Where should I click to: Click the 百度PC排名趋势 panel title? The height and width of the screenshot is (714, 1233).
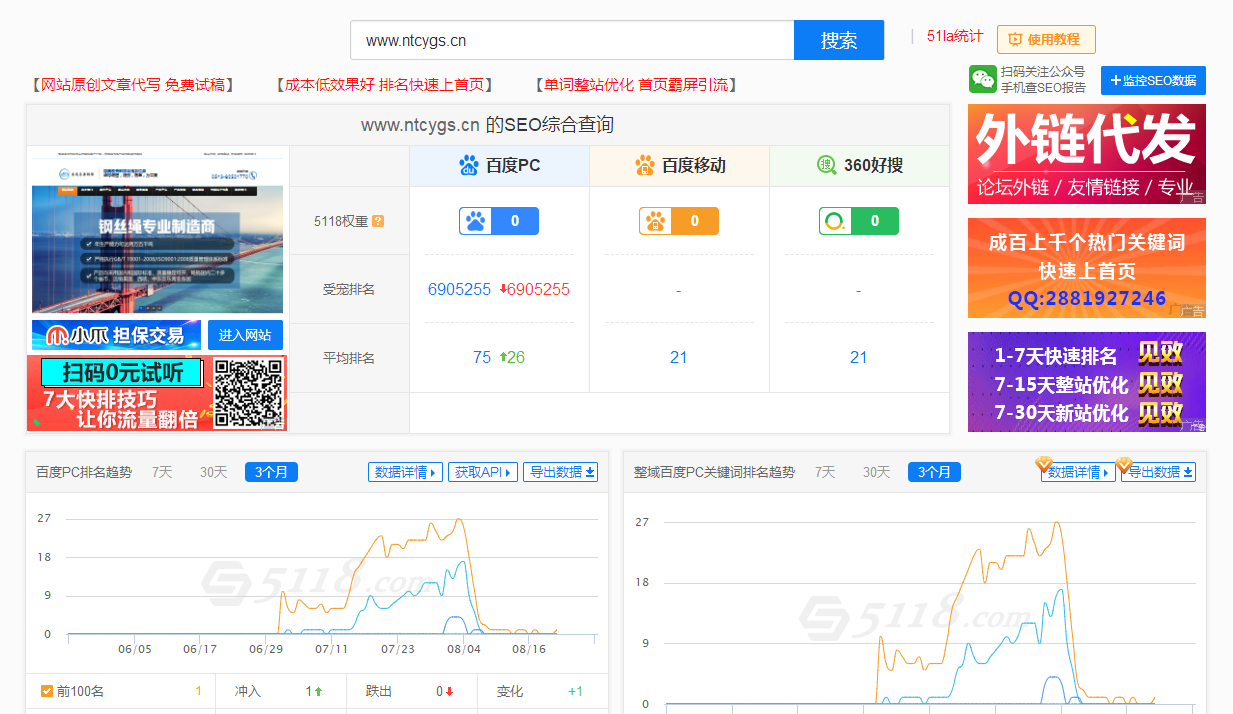click(x=84, y=472)
